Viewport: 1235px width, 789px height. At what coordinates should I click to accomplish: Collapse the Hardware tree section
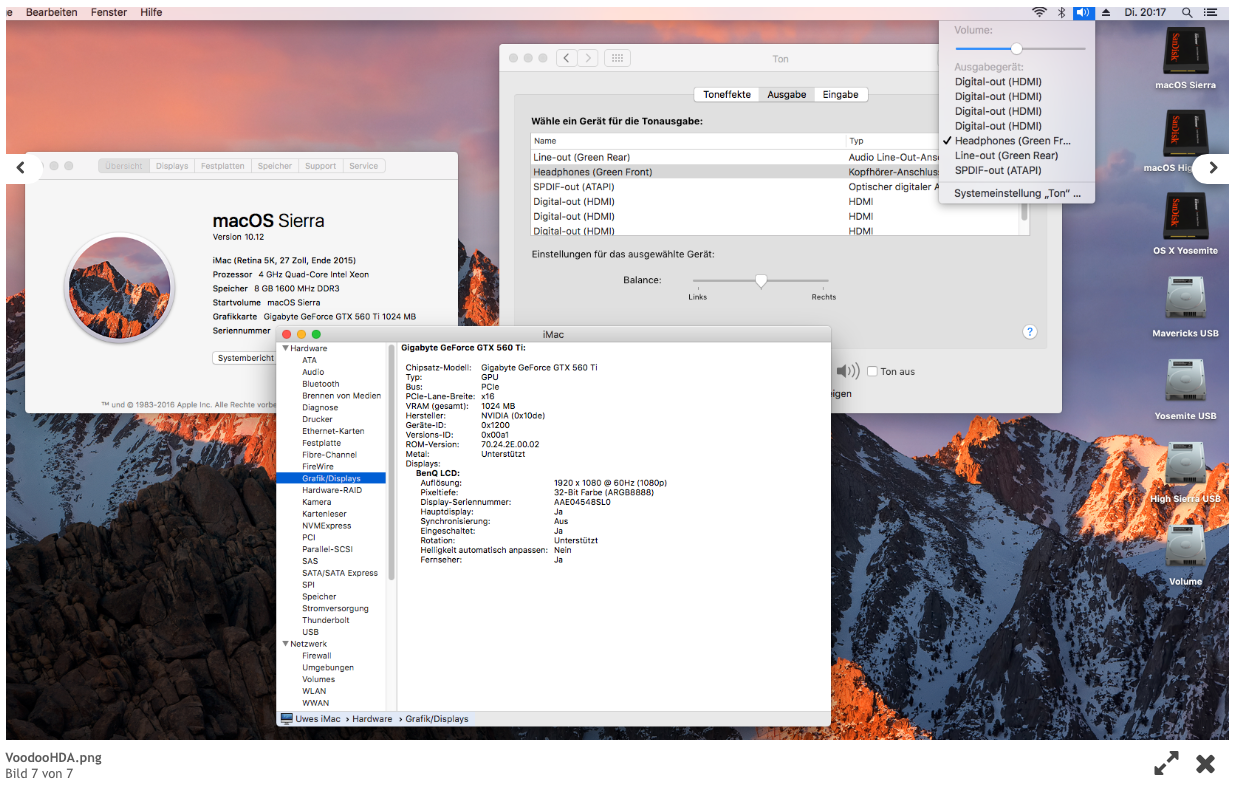point(285,348)
